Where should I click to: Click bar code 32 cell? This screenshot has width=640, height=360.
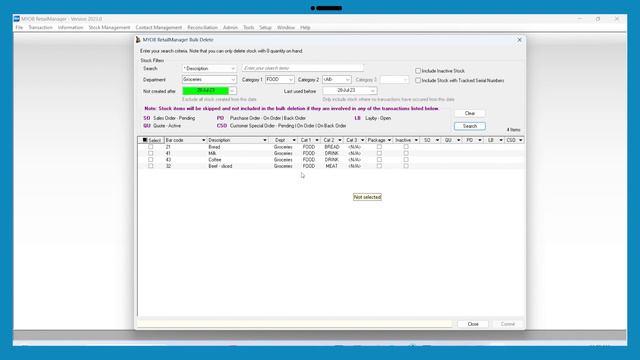pos(185,166)
